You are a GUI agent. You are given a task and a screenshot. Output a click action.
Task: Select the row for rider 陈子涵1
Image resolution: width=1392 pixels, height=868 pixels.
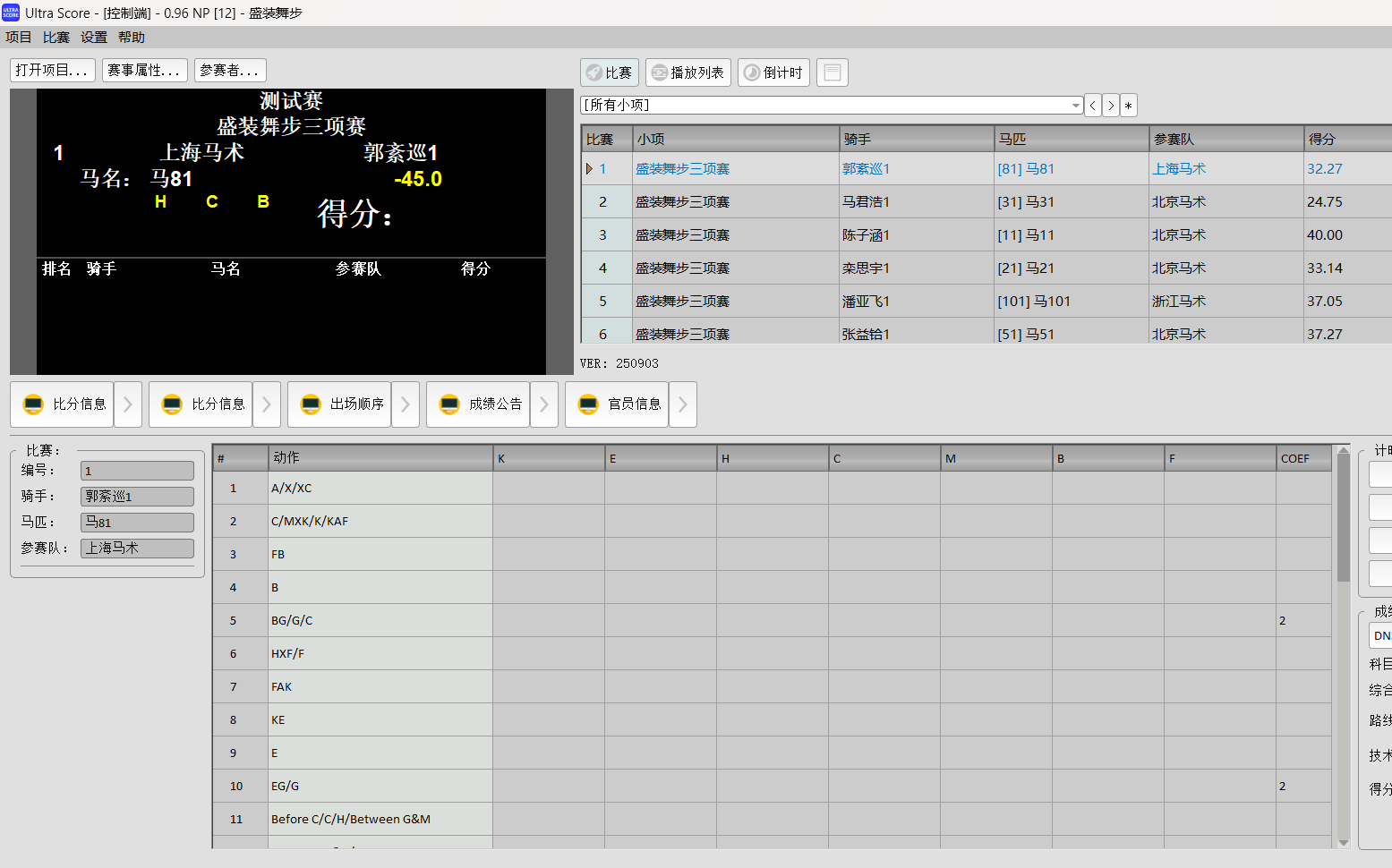(x=866, y=235)
